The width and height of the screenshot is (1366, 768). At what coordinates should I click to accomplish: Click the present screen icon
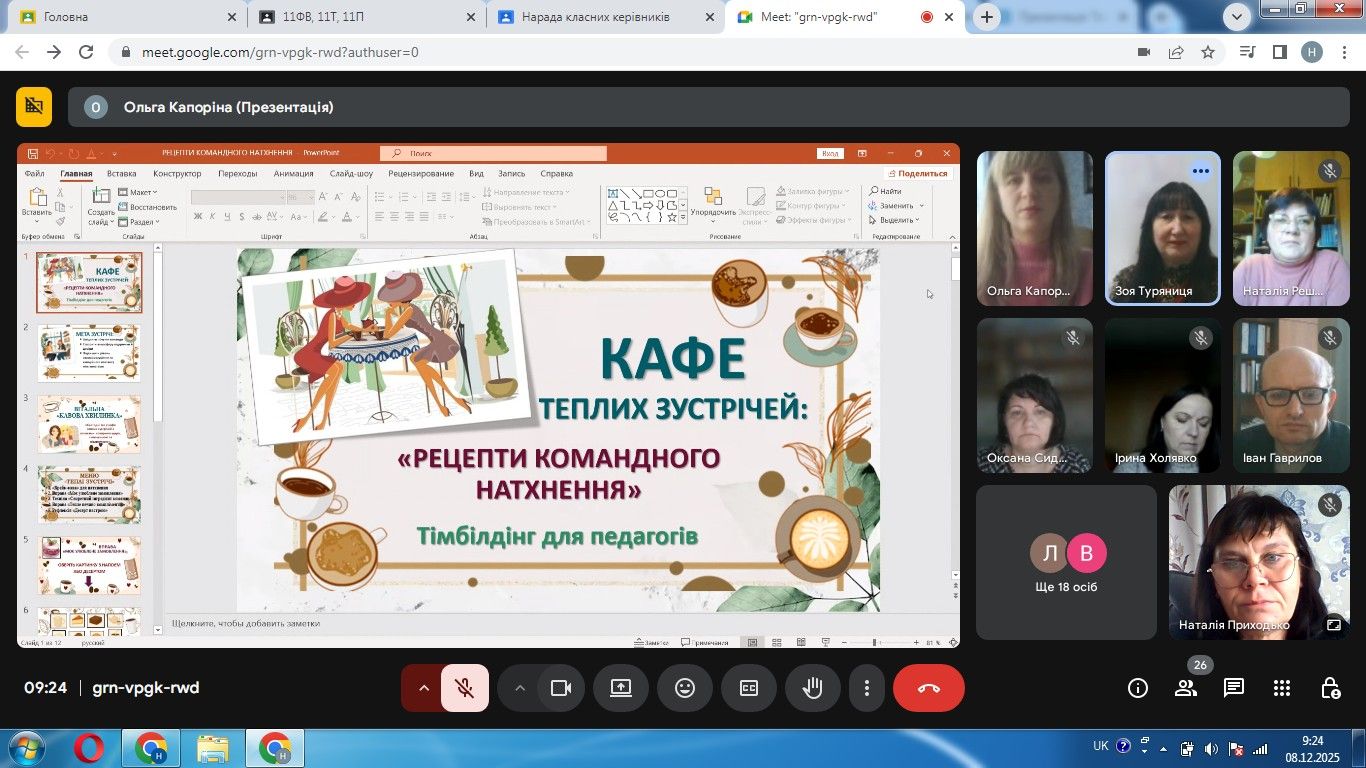pos(621,688)
